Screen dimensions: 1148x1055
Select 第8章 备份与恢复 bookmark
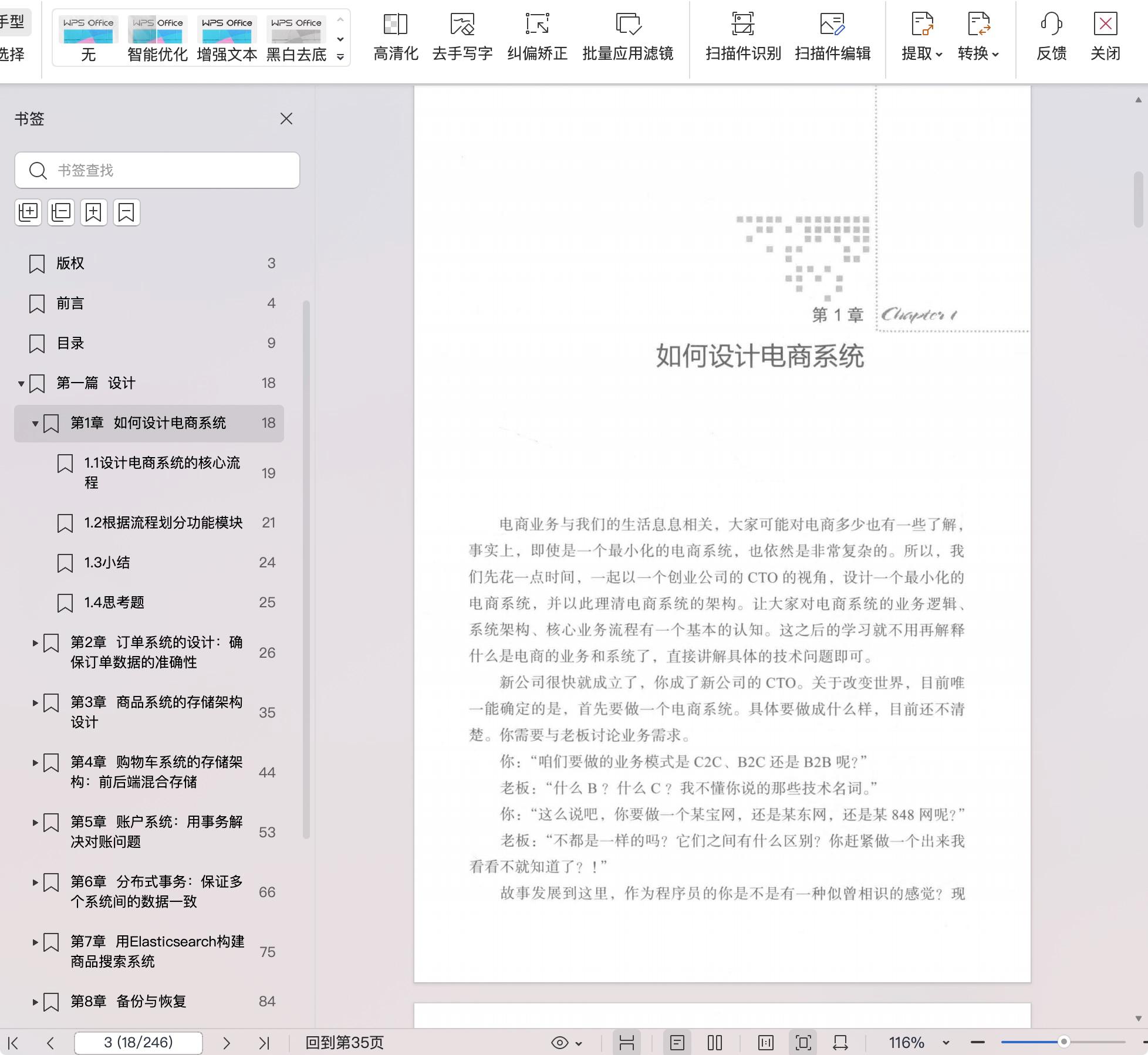149,1002
